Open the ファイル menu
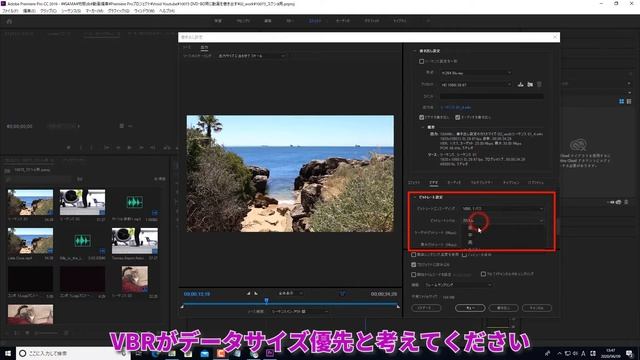640x360 pixels. 10,11
